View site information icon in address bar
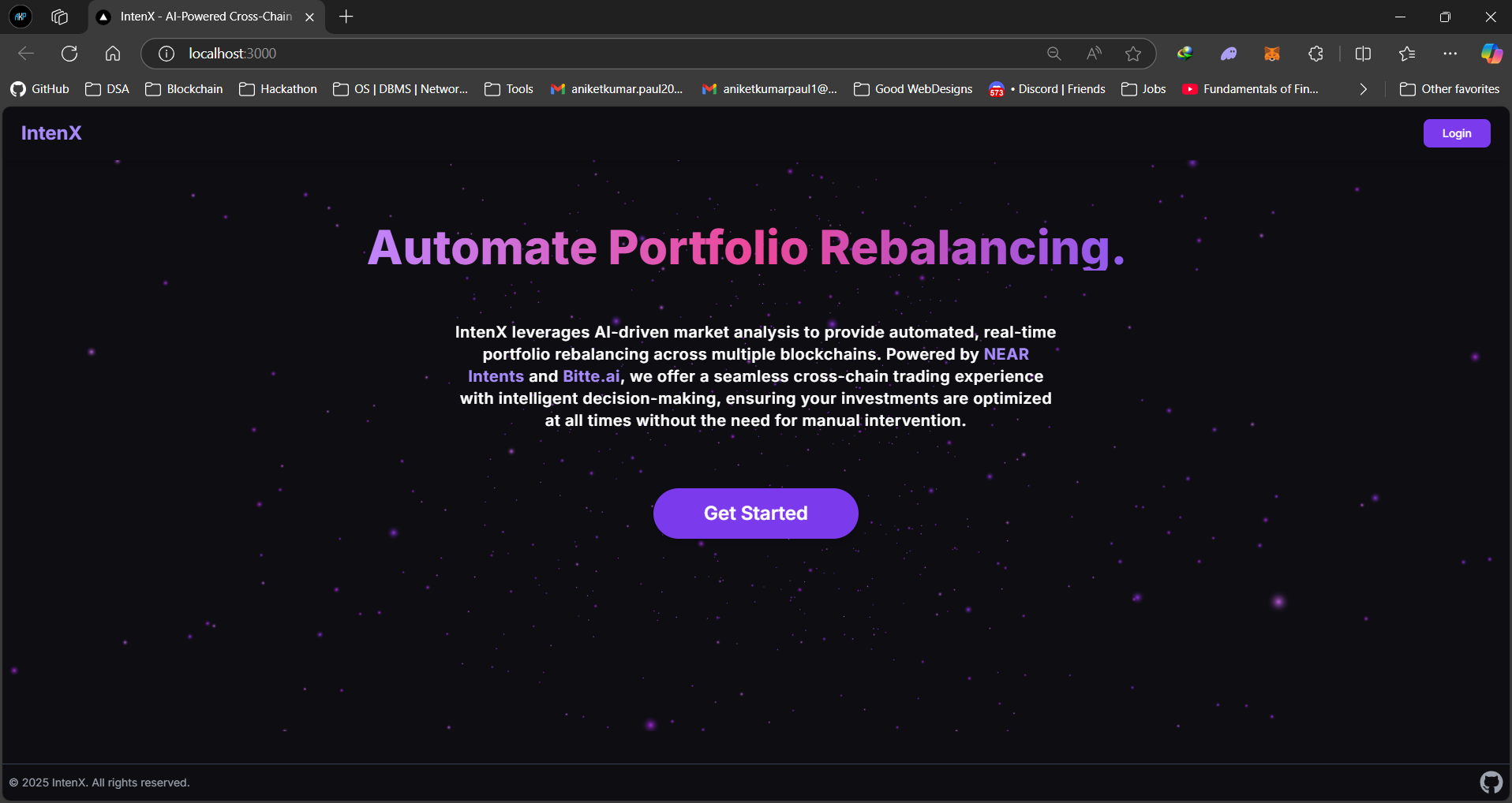1512x803 pixels. point(167,54)
